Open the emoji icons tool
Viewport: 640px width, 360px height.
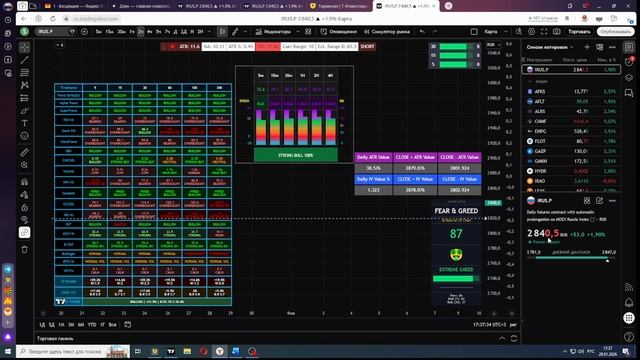[x=24, y=136]
